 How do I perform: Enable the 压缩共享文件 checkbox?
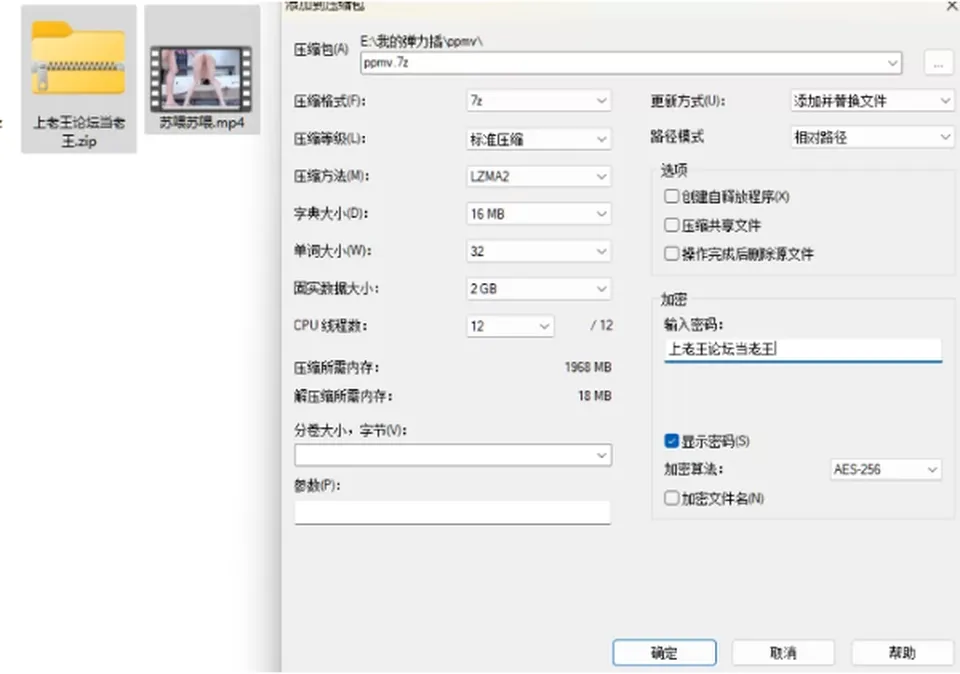click(672, 225)
